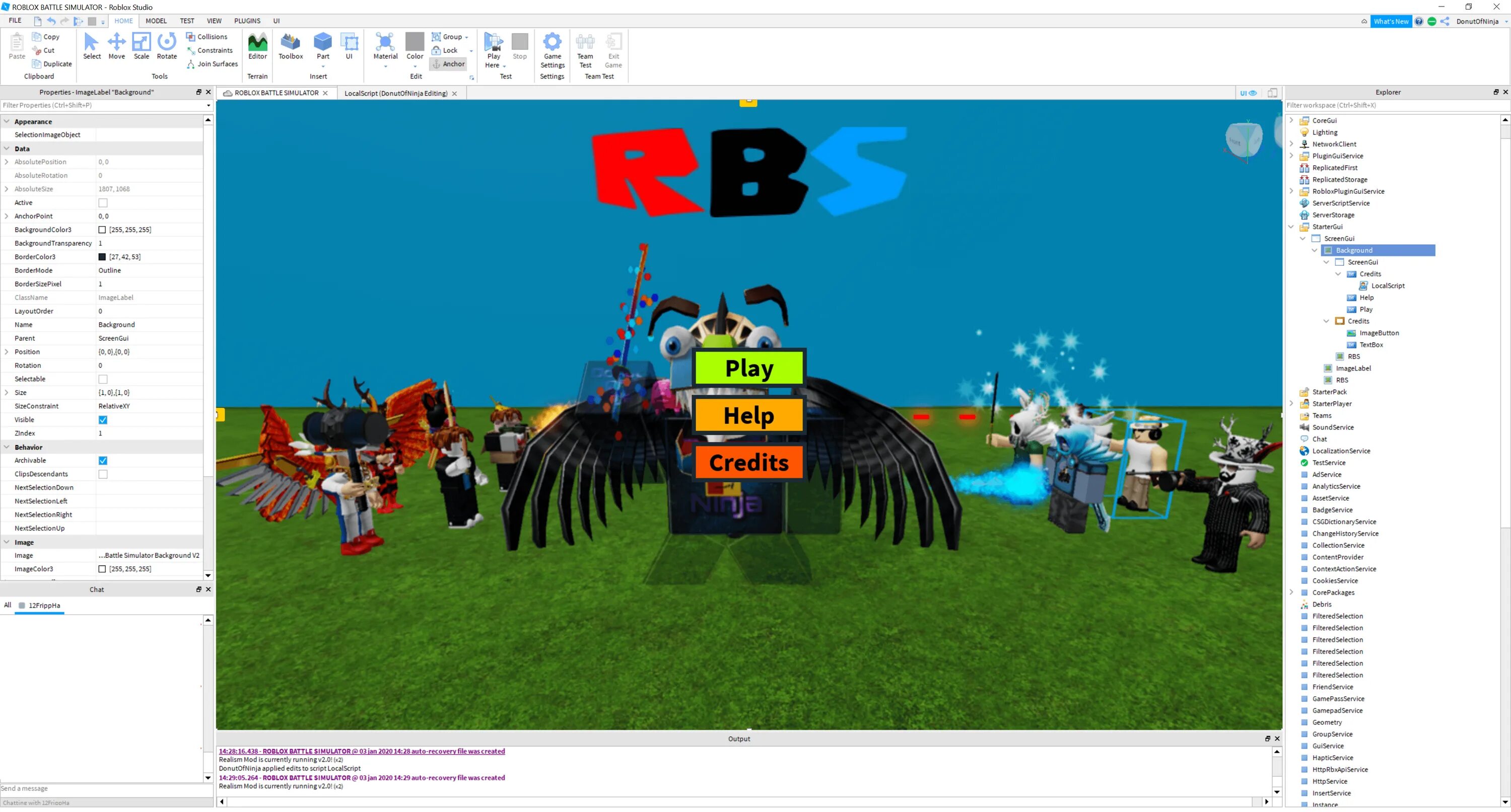Click the green Play button in viewport

click(x=748, y=367)
